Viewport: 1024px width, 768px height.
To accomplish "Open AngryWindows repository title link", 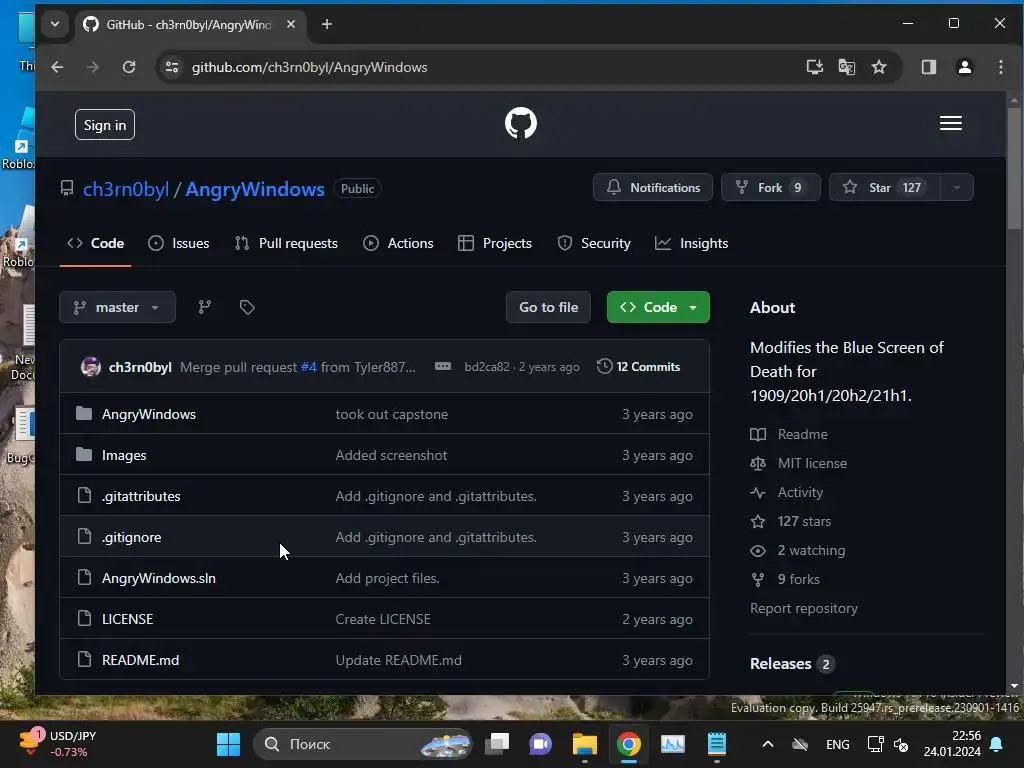I will click(255, 189).
